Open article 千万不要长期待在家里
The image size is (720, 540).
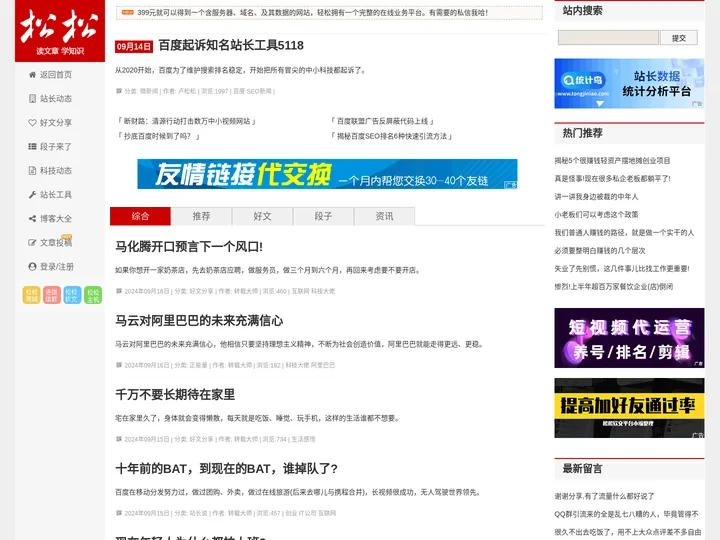pos(175,394)
